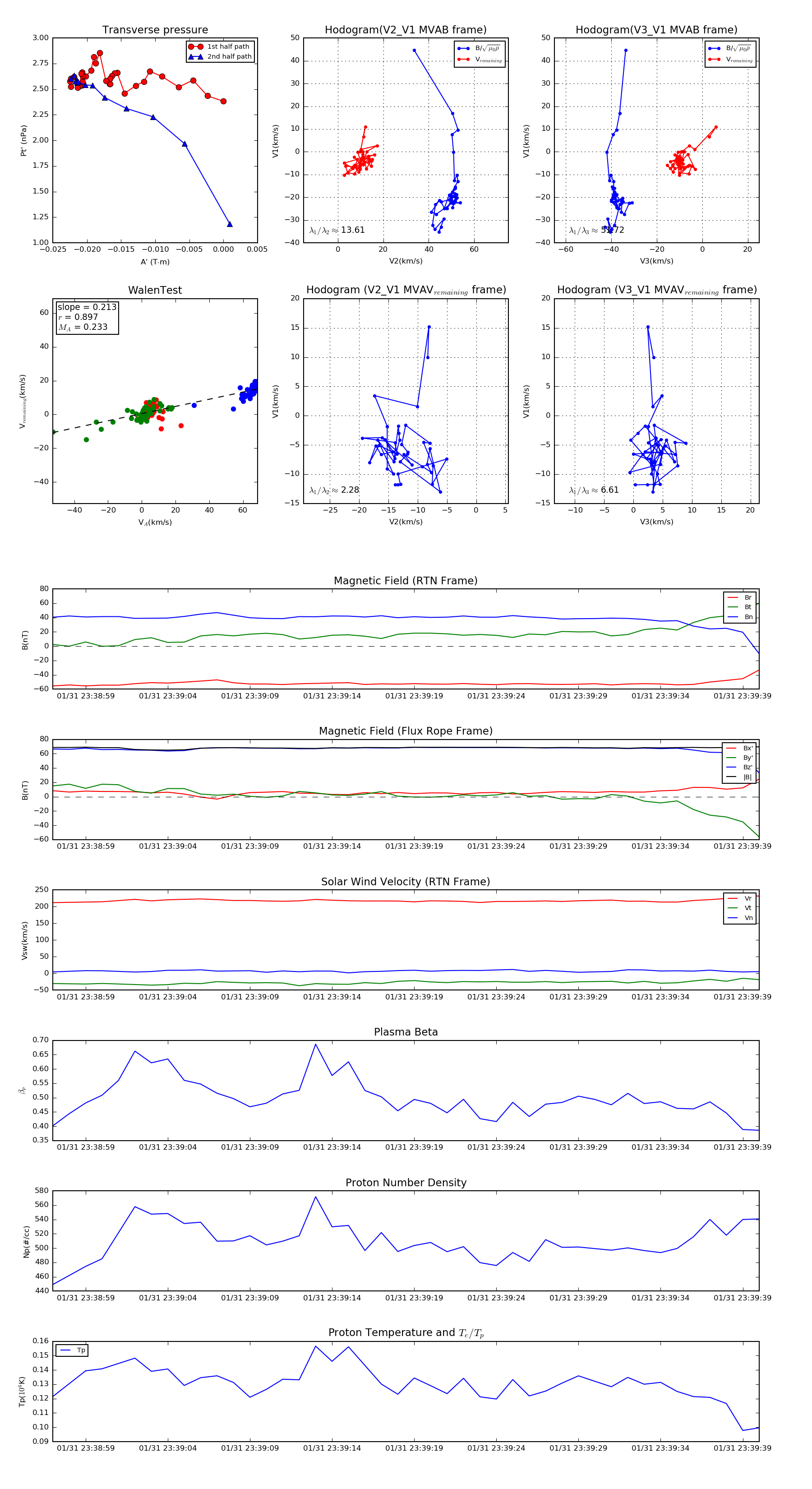Select the Bz' legend entry
Image resolution: width=812 pixels, height=1489 pixels.
740,767
